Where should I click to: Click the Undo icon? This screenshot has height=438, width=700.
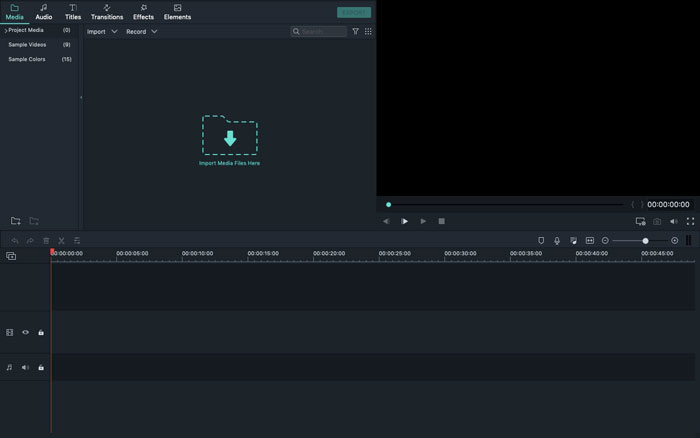click(15, 241)
